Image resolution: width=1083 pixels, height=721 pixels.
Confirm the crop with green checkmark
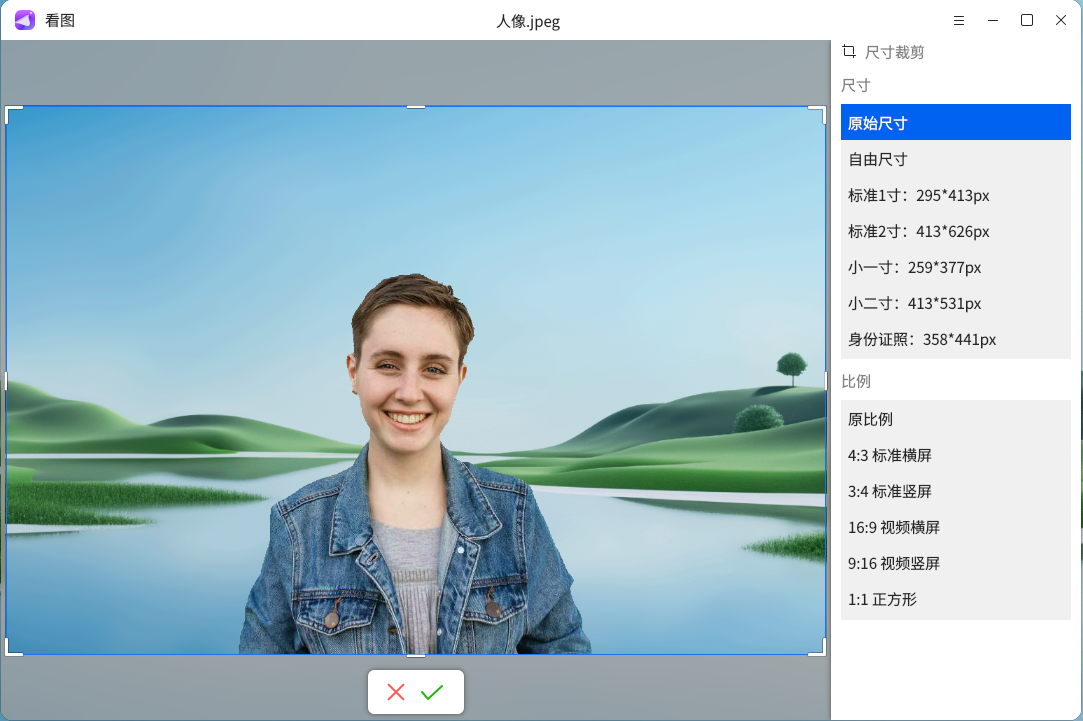click(x=432, y=692)
